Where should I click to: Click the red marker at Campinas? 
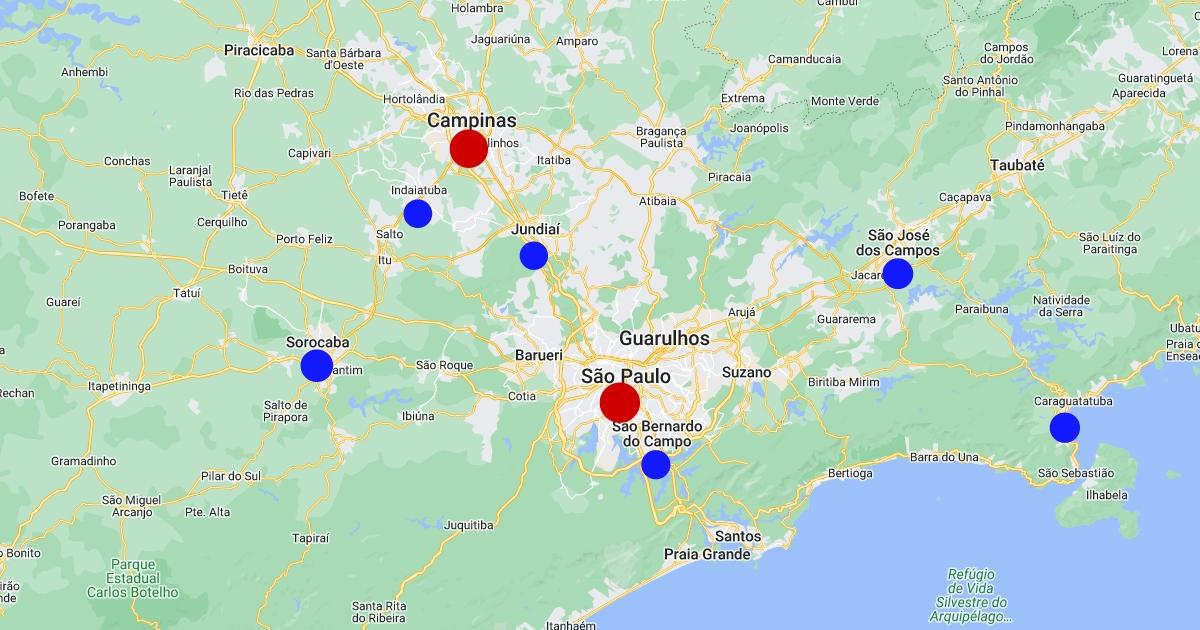(468, 148)
